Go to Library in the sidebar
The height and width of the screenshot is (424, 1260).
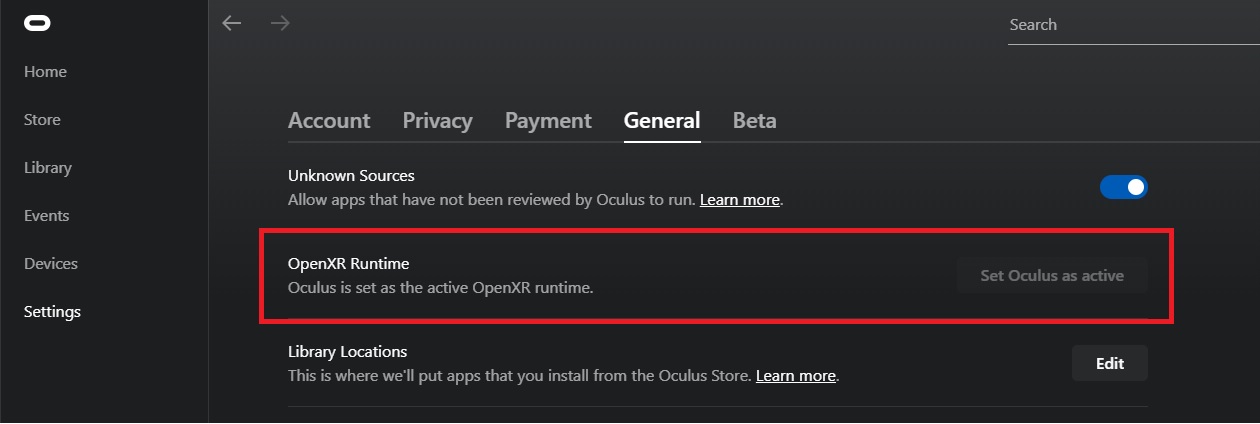(x=48, y=168)
